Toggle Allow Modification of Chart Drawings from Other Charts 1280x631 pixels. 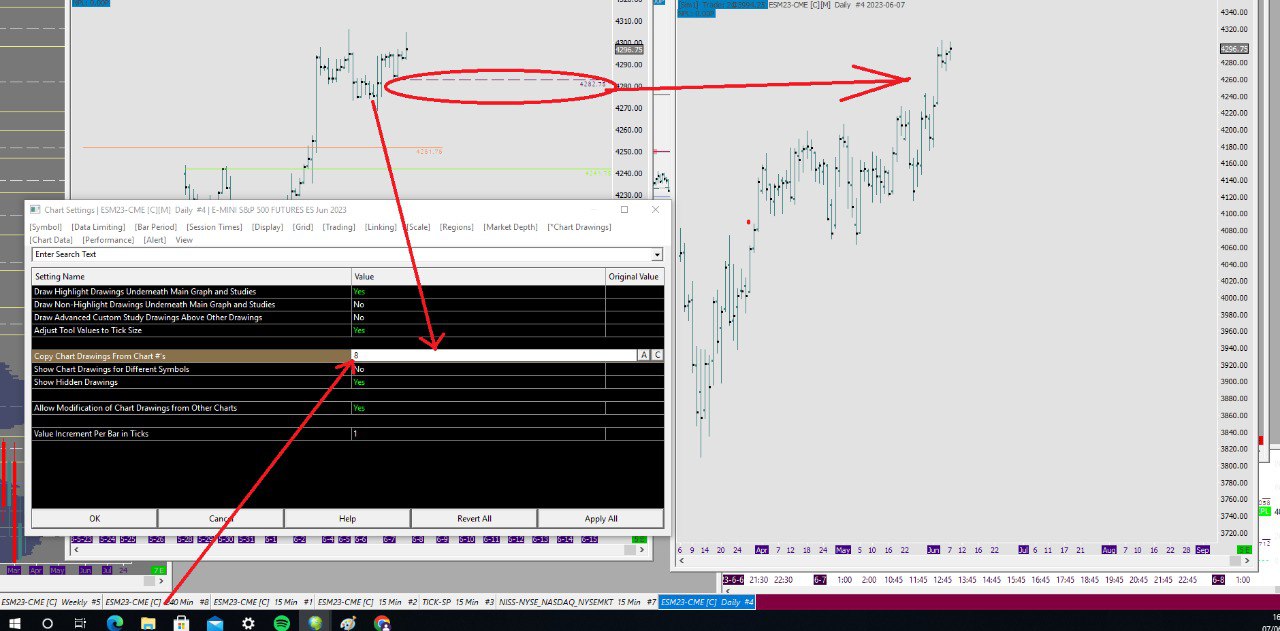pos(478,408)
